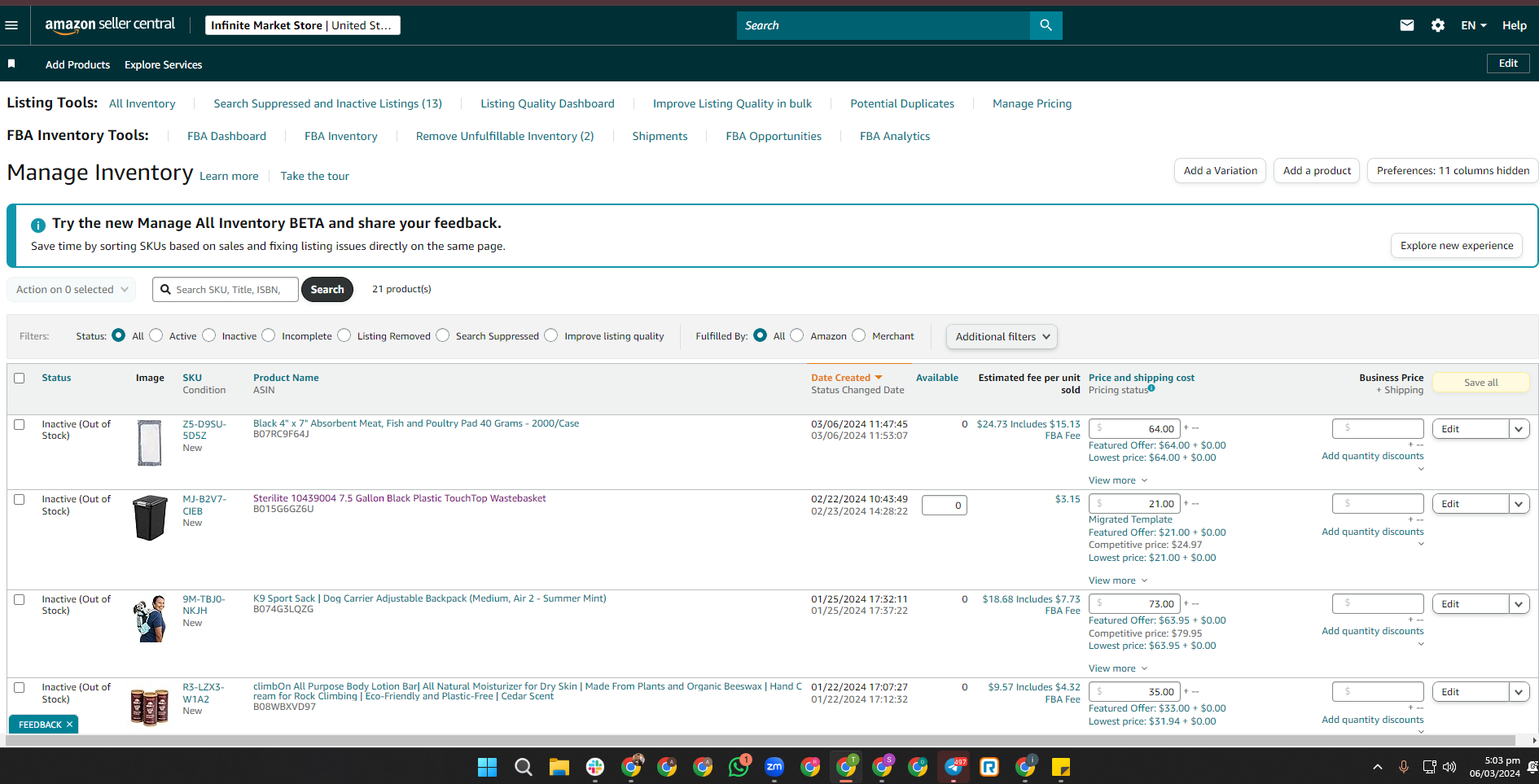Check the box for the Black Absorbent Pad row
The height and width of the screenshot is (784, 1539).
pyautogui.click(x=20, y=424)
